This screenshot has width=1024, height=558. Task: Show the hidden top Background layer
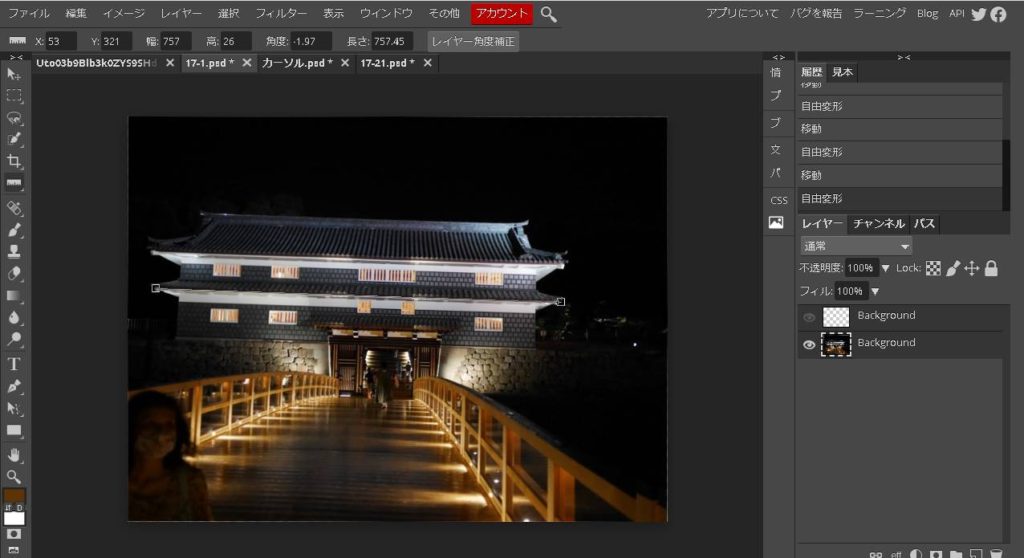809,318
